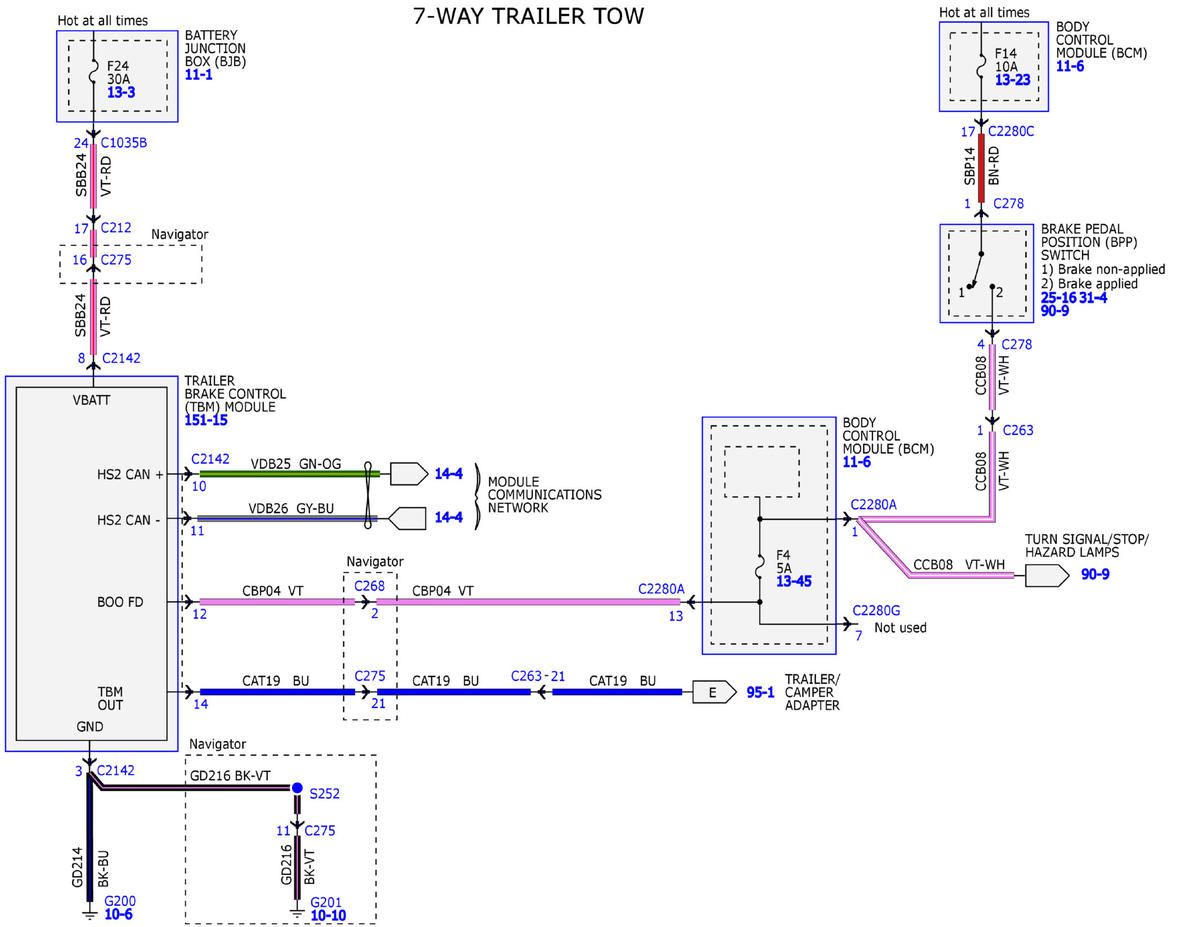Image resolution: width=1200 pixels, height=927 pixels.
Task: Open the 95-1 trailer adapter reference
Action: (760, 692)
